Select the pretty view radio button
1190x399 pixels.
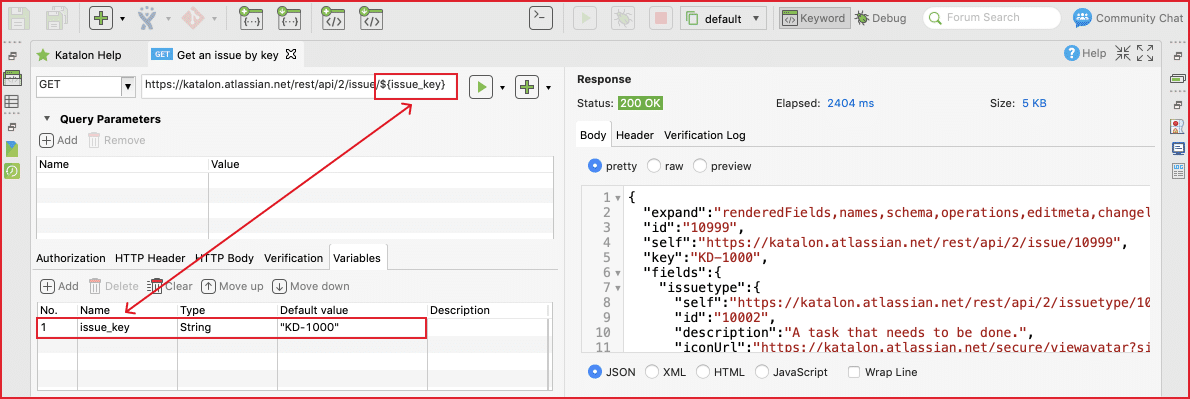(596, 165)
